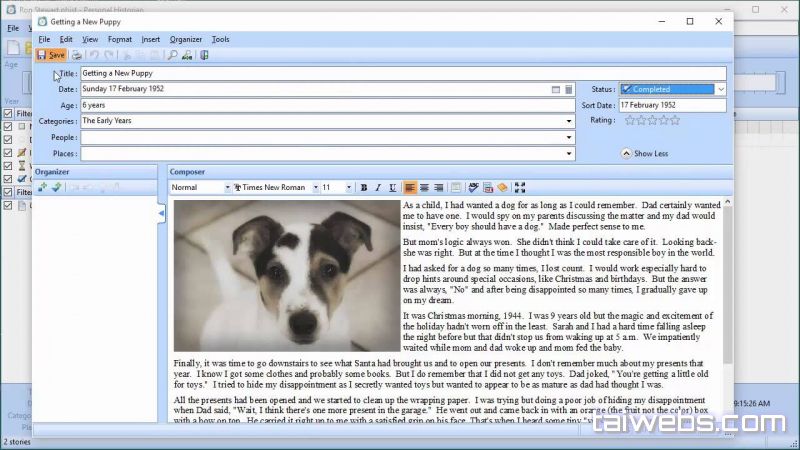
Task: Switch Composer to full screen mode
Action: (x=519, y=188)
